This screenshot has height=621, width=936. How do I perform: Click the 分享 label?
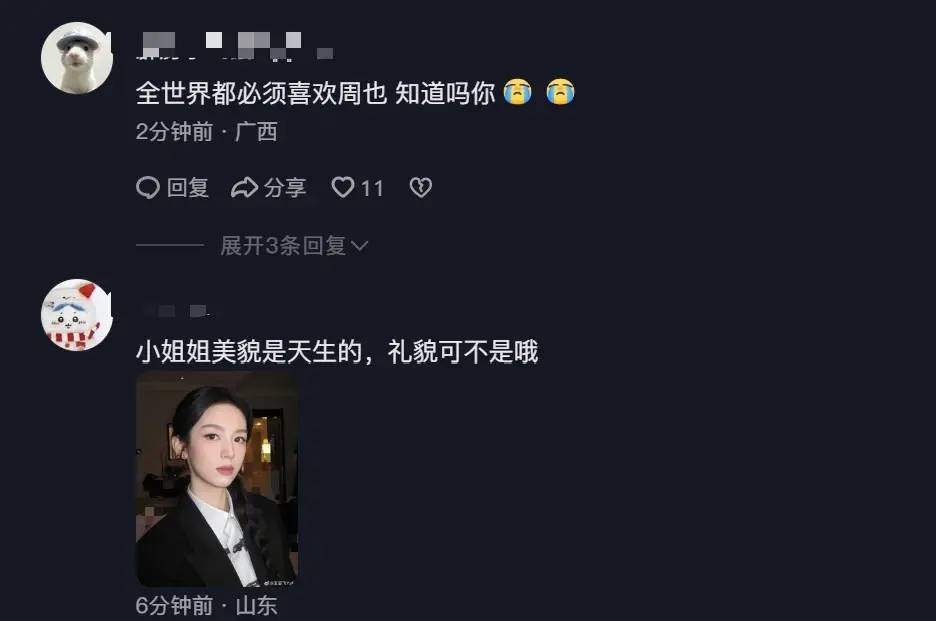285,187
